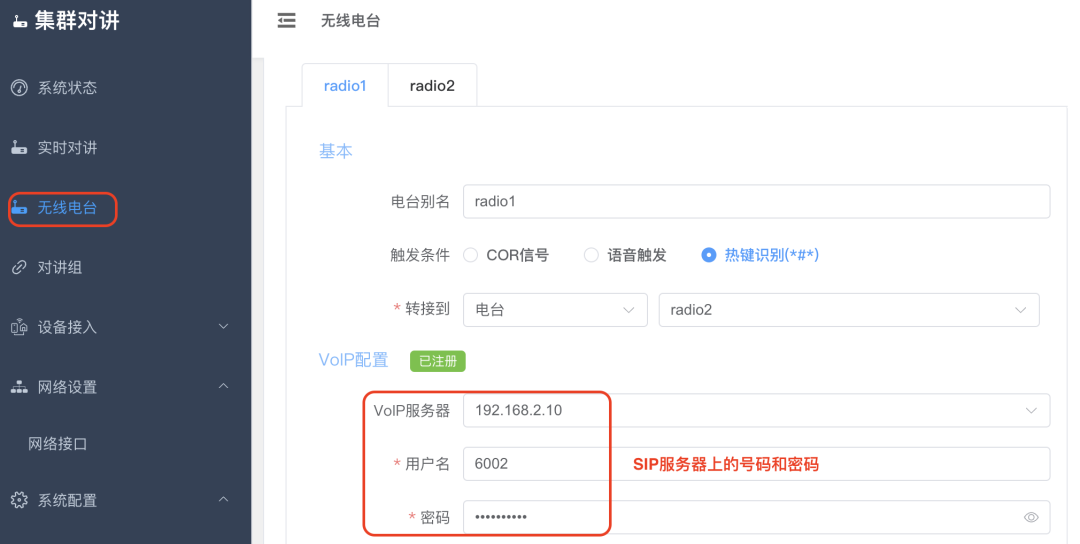Collapse the 网络设置 submenu chevron

tap(223, 386)
